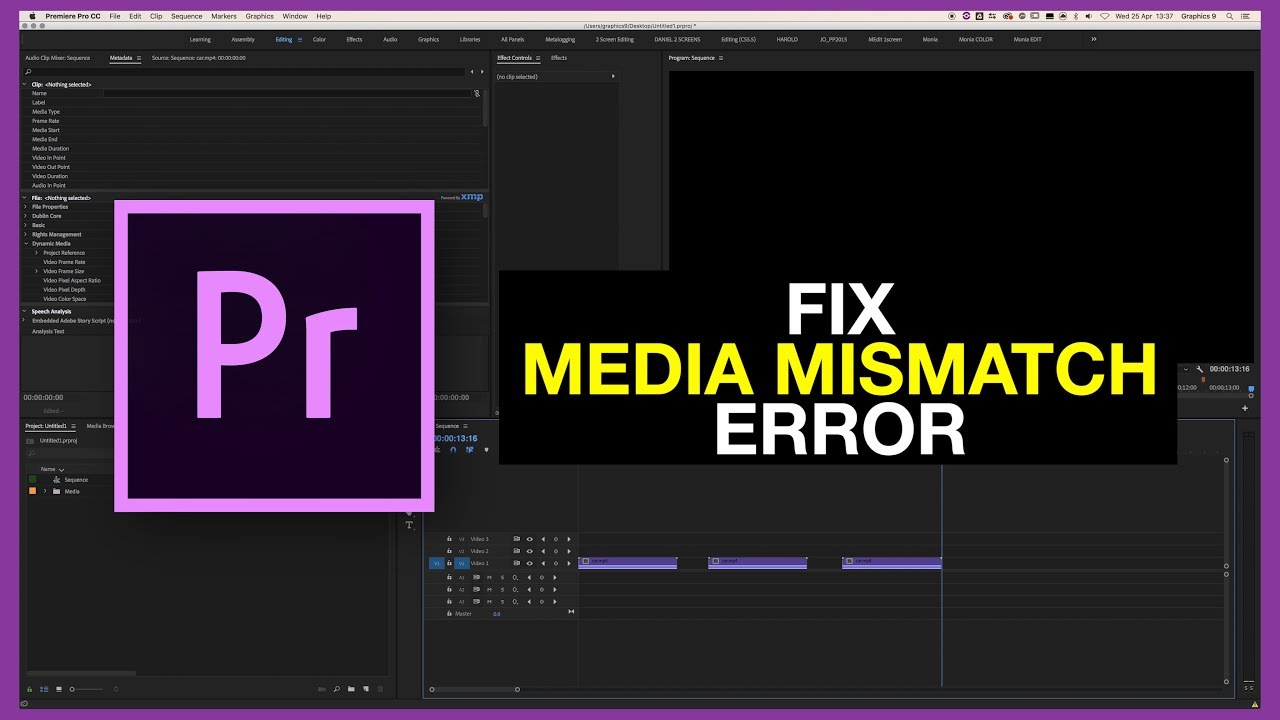Expand the (no clip selected) arrow
The image size is (1280, 720).
pyautogui.click(x=613, y=77)
